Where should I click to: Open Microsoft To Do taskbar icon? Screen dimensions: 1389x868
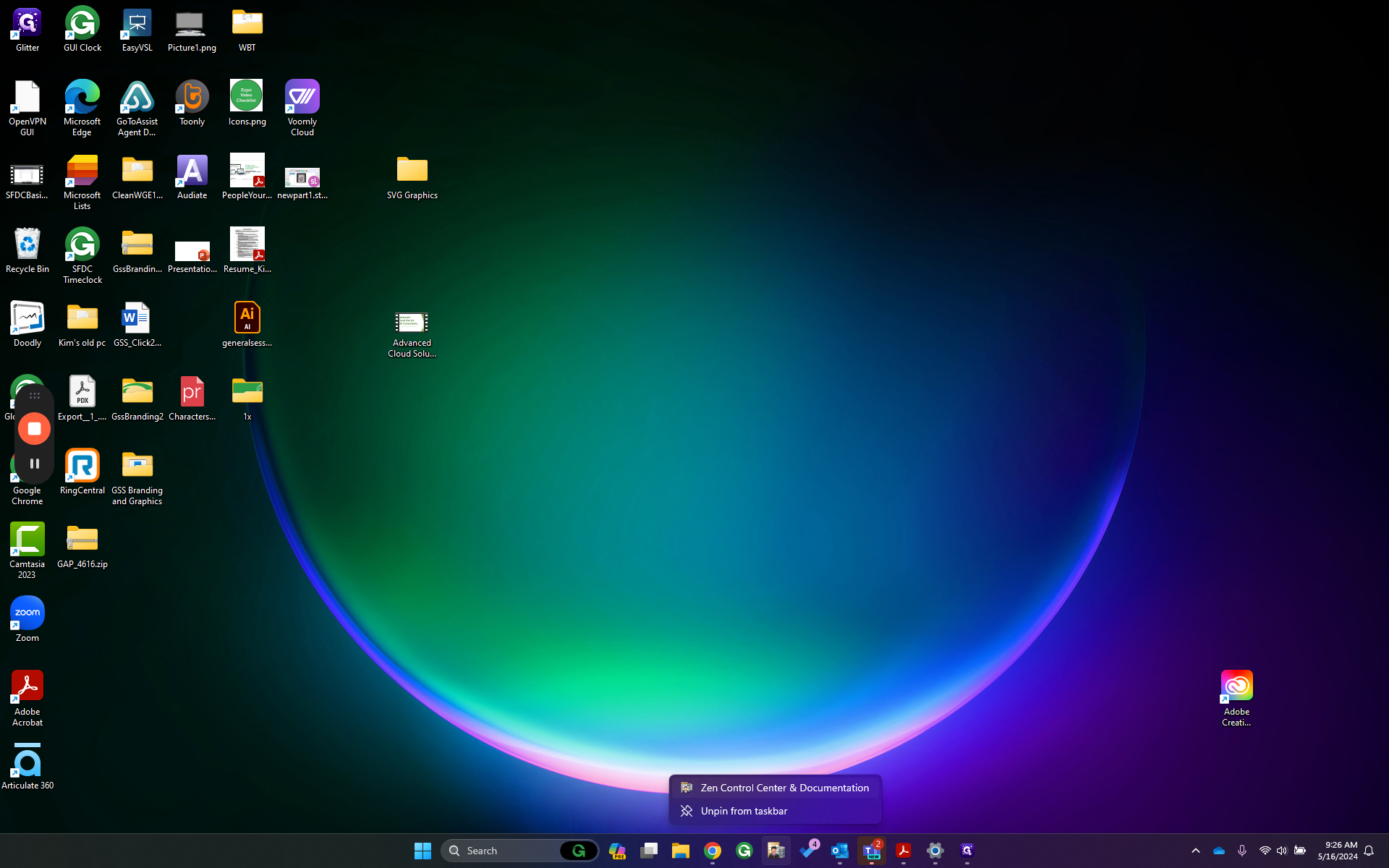pos(808,851)
